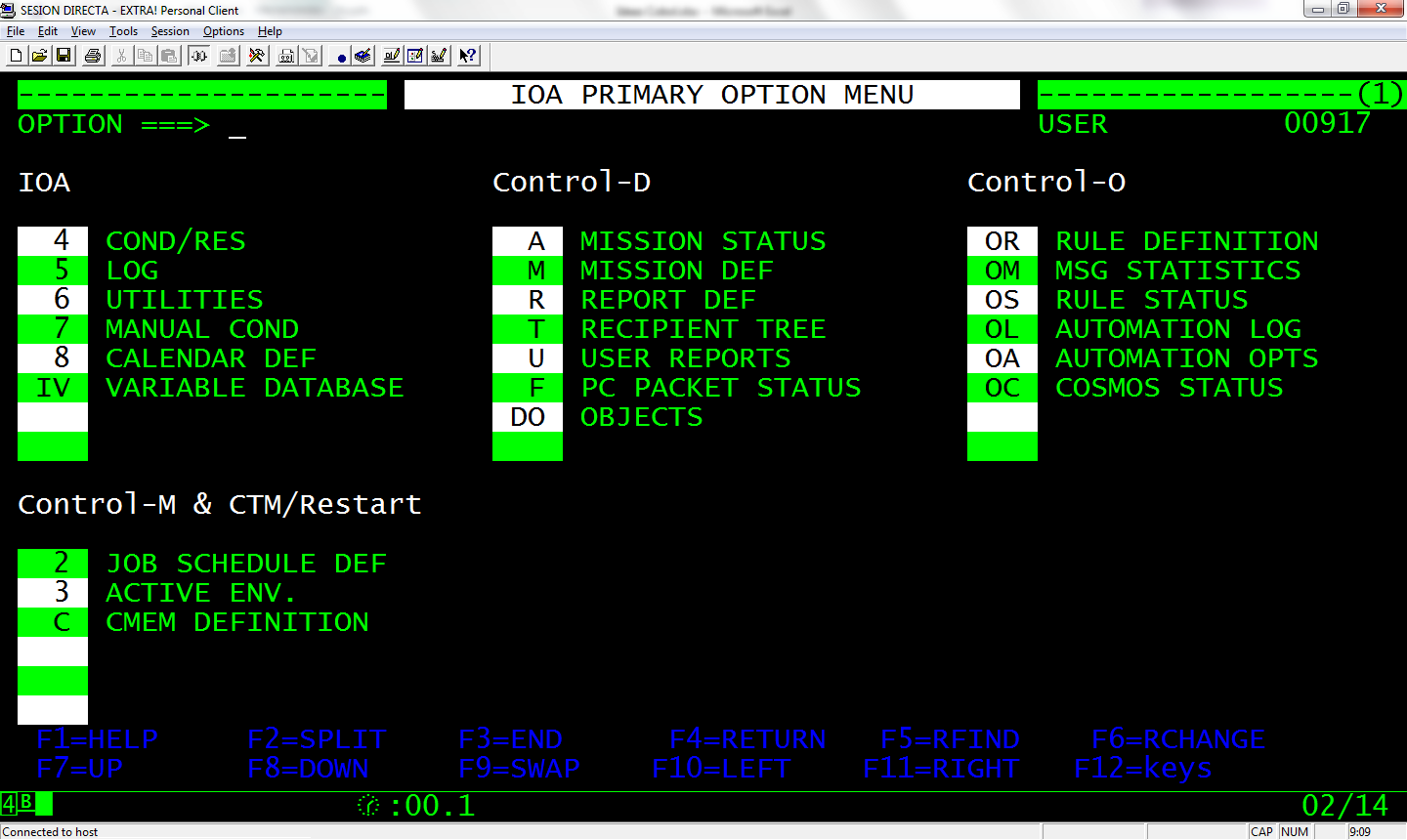This screenshot has height=840, width=1407.
Task: Select the JOB SCHEDULE DEF option field
Action: (54, 563)
